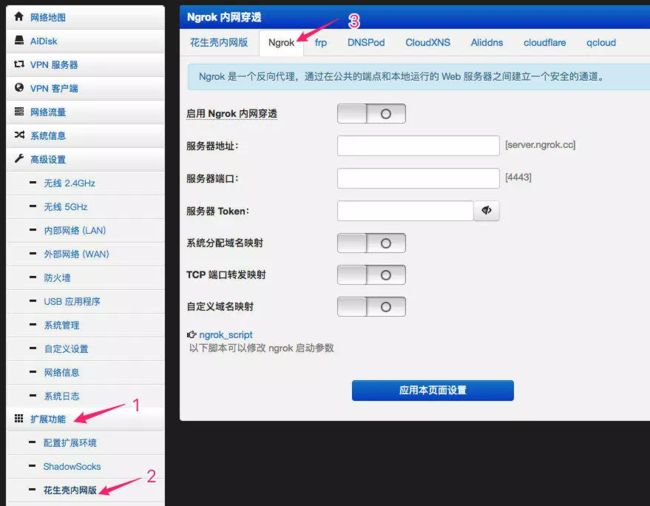Image resolution: width=650 pixels, height=506 pixels.
Task: Focus the 服务器端口 input field
Action: click(x=418, y=178)
